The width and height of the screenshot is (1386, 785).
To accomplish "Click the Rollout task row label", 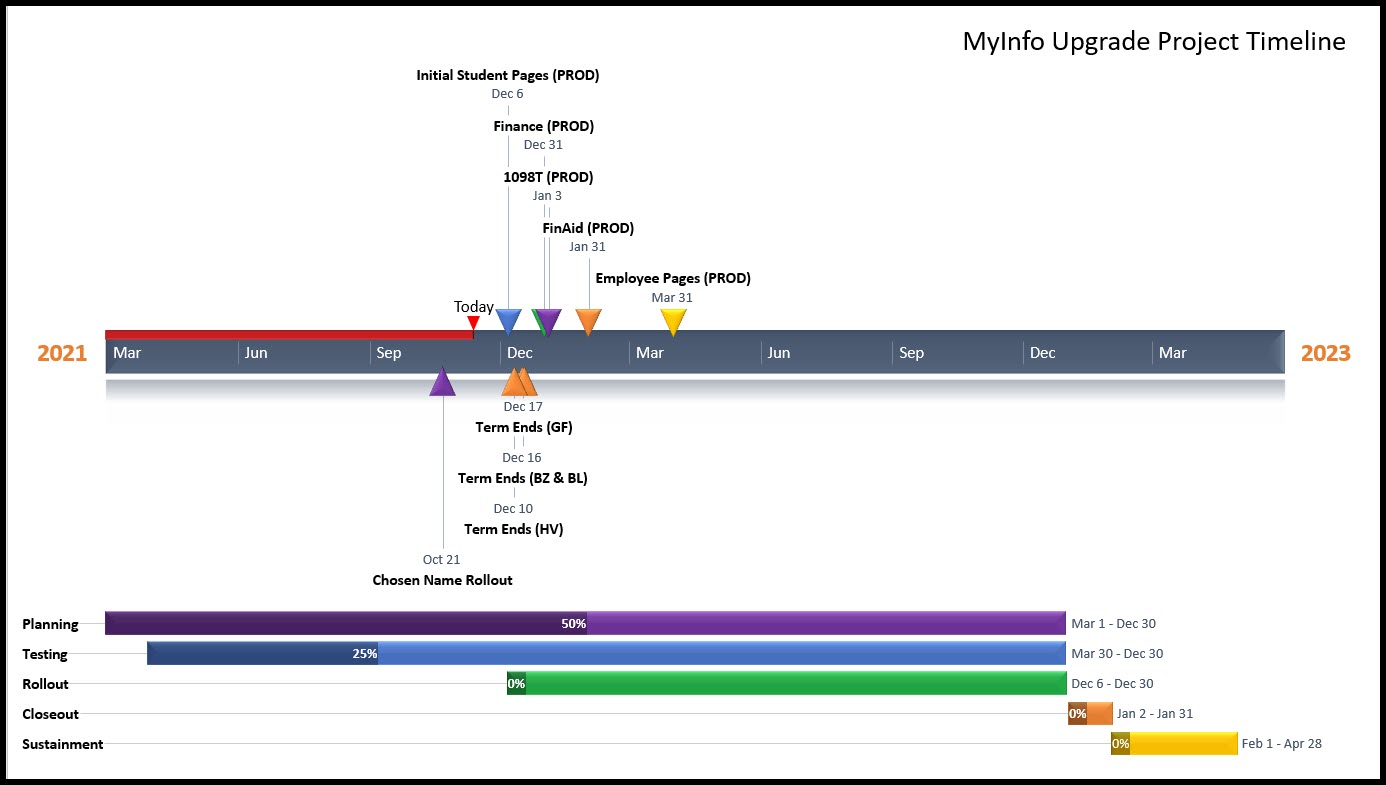I will (45, 684).
